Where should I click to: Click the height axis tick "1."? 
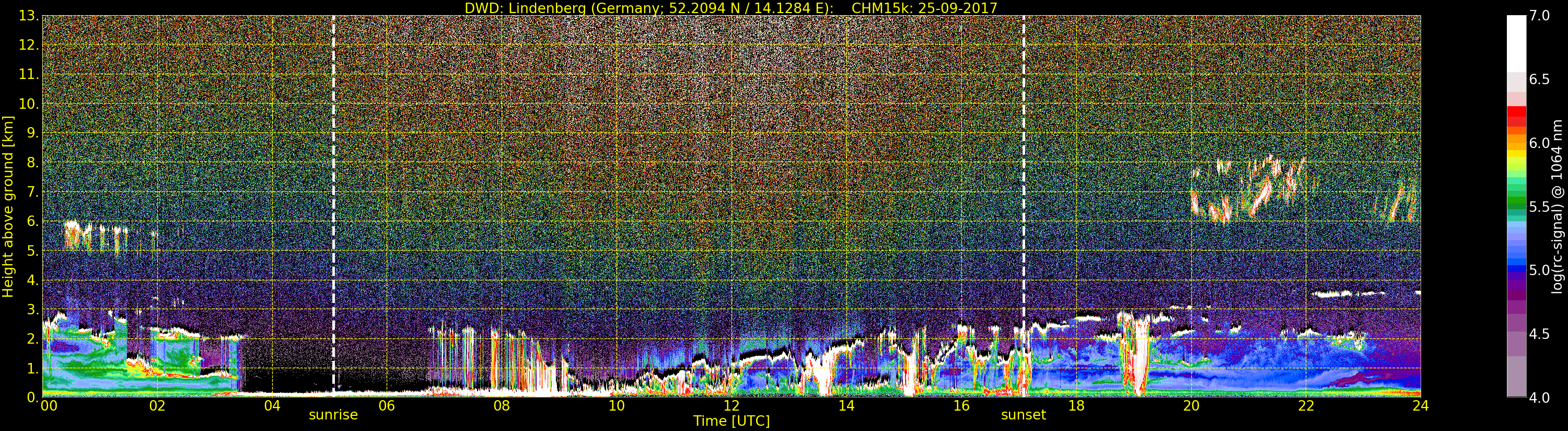33,369
